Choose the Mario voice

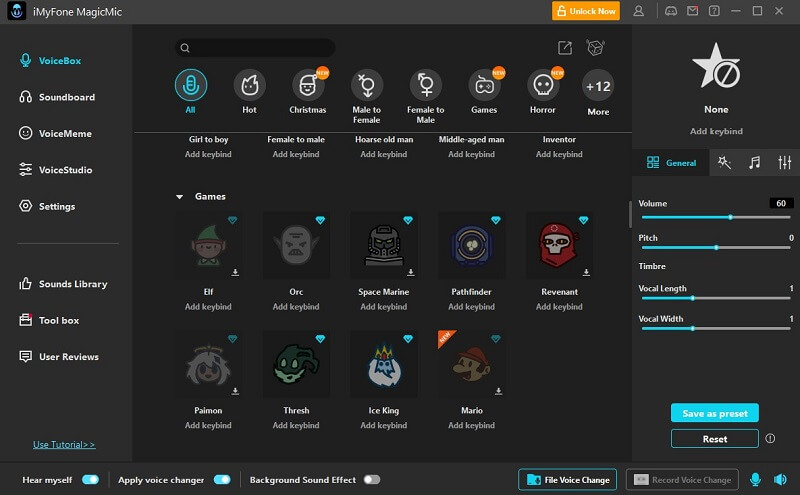[471, 364]
